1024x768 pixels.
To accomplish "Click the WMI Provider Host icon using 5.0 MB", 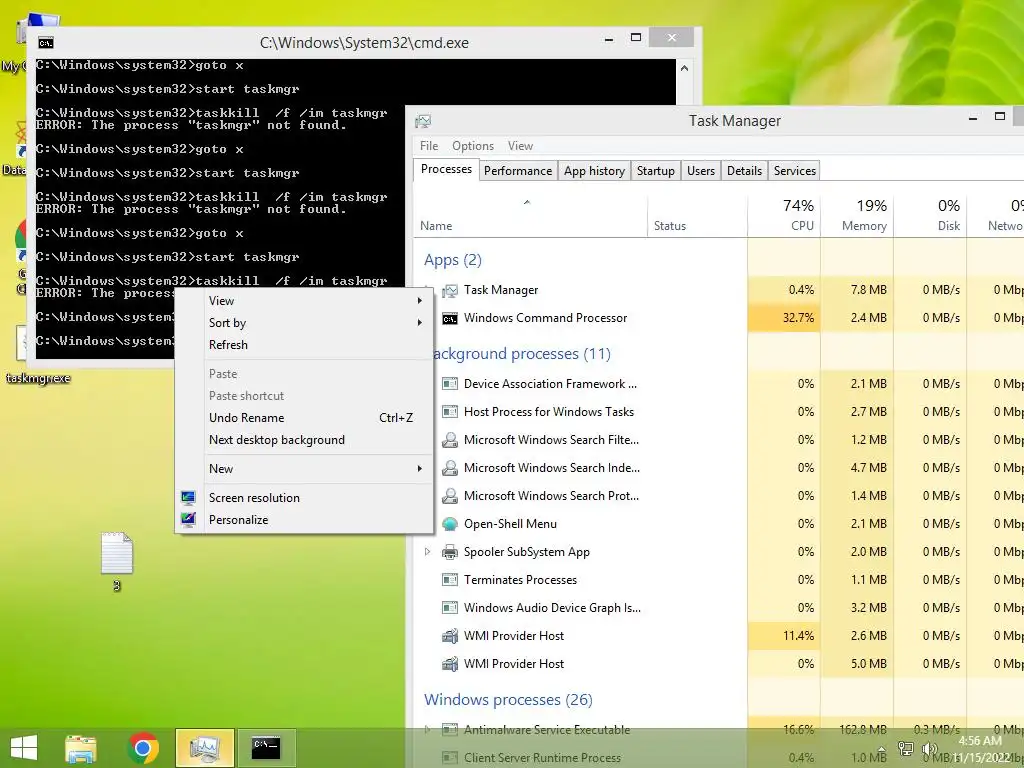I will click(x=450, y=664).
